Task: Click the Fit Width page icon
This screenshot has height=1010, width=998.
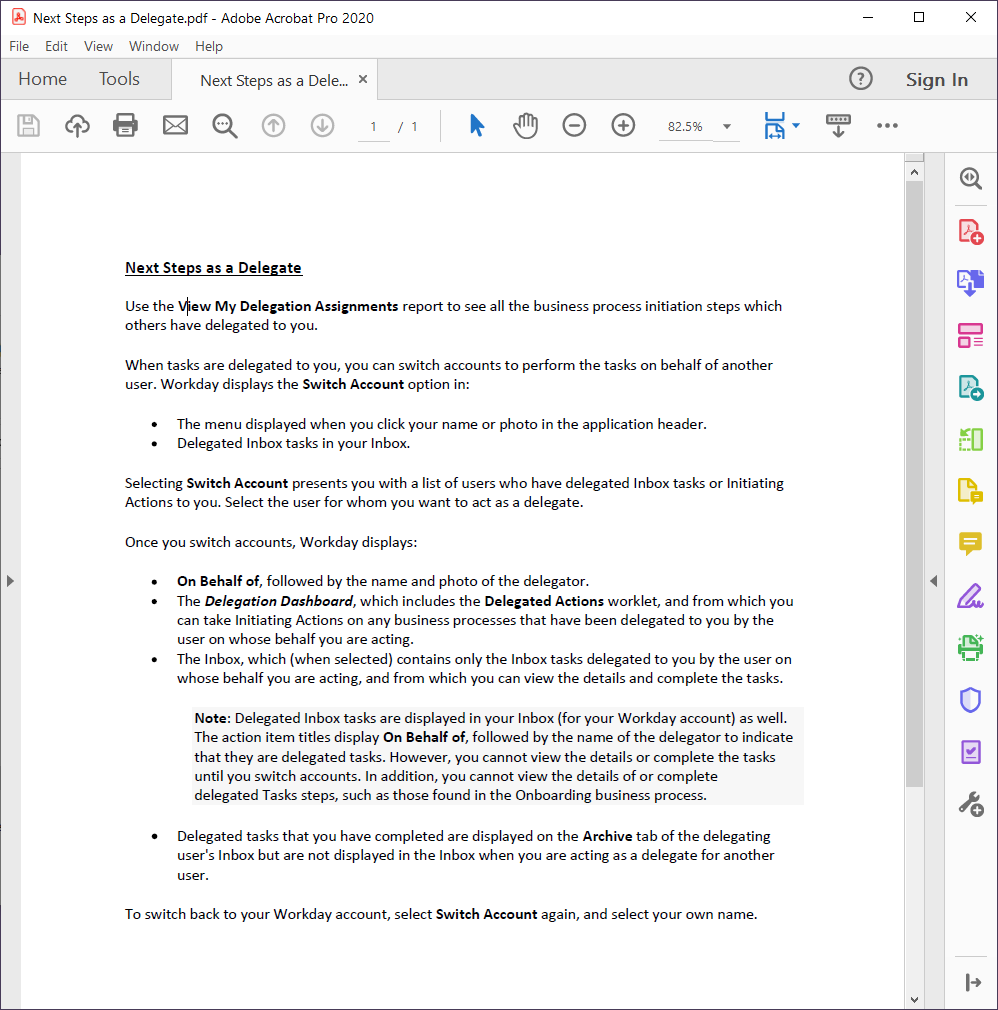Action: pos(774,126)
